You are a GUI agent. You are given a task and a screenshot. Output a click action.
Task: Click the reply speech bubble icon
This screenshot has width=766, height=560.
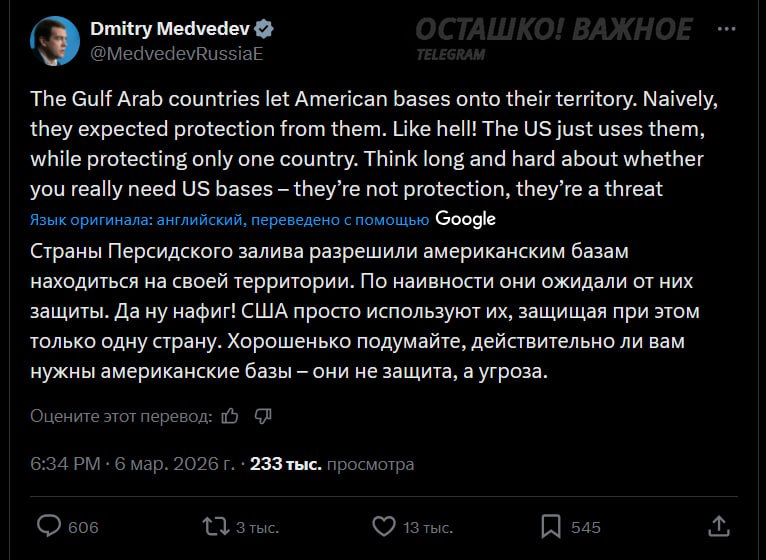tap(50, 526)
